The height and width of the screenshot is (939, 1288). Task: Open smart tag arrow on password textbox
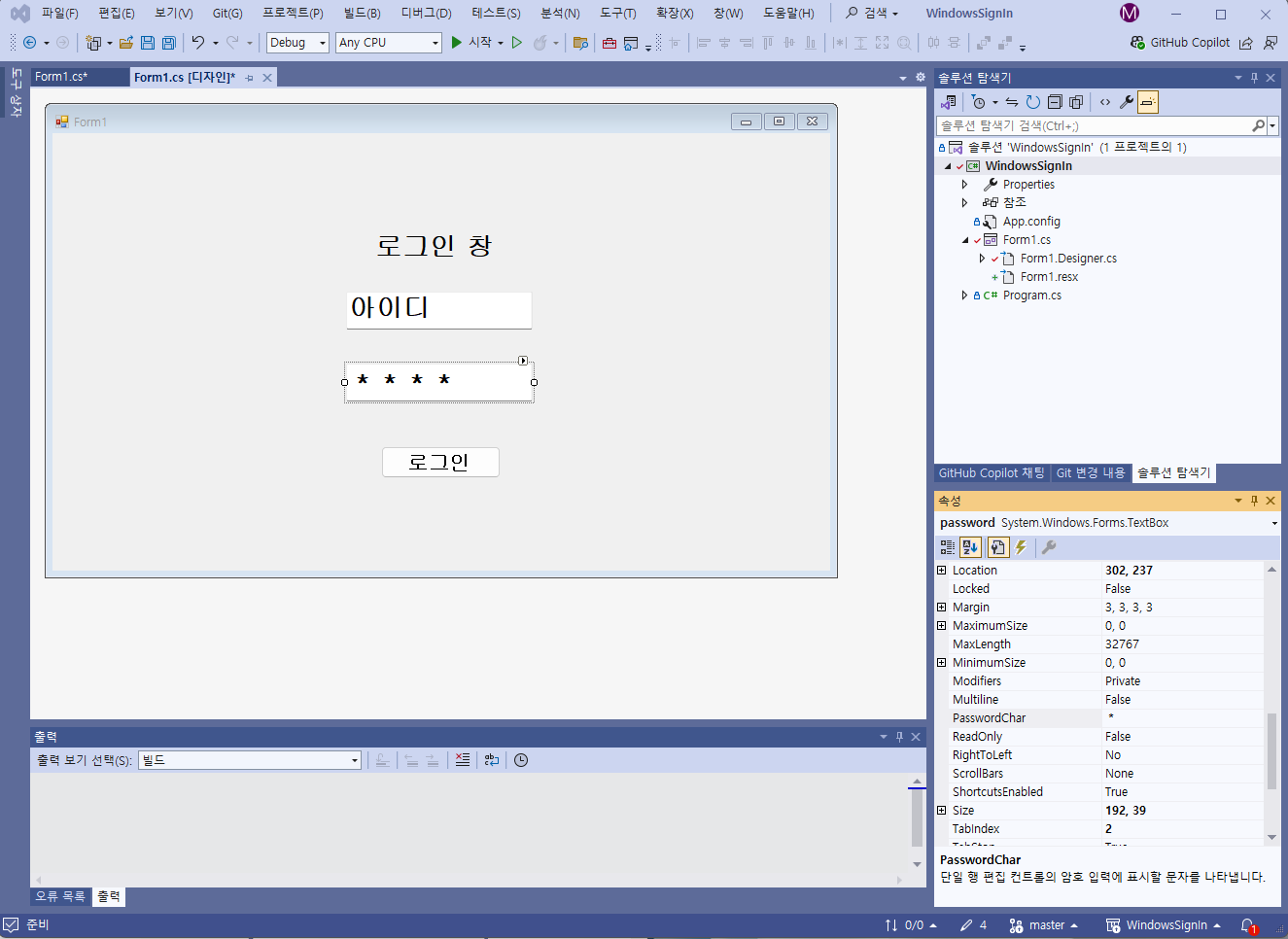point(523,361)
